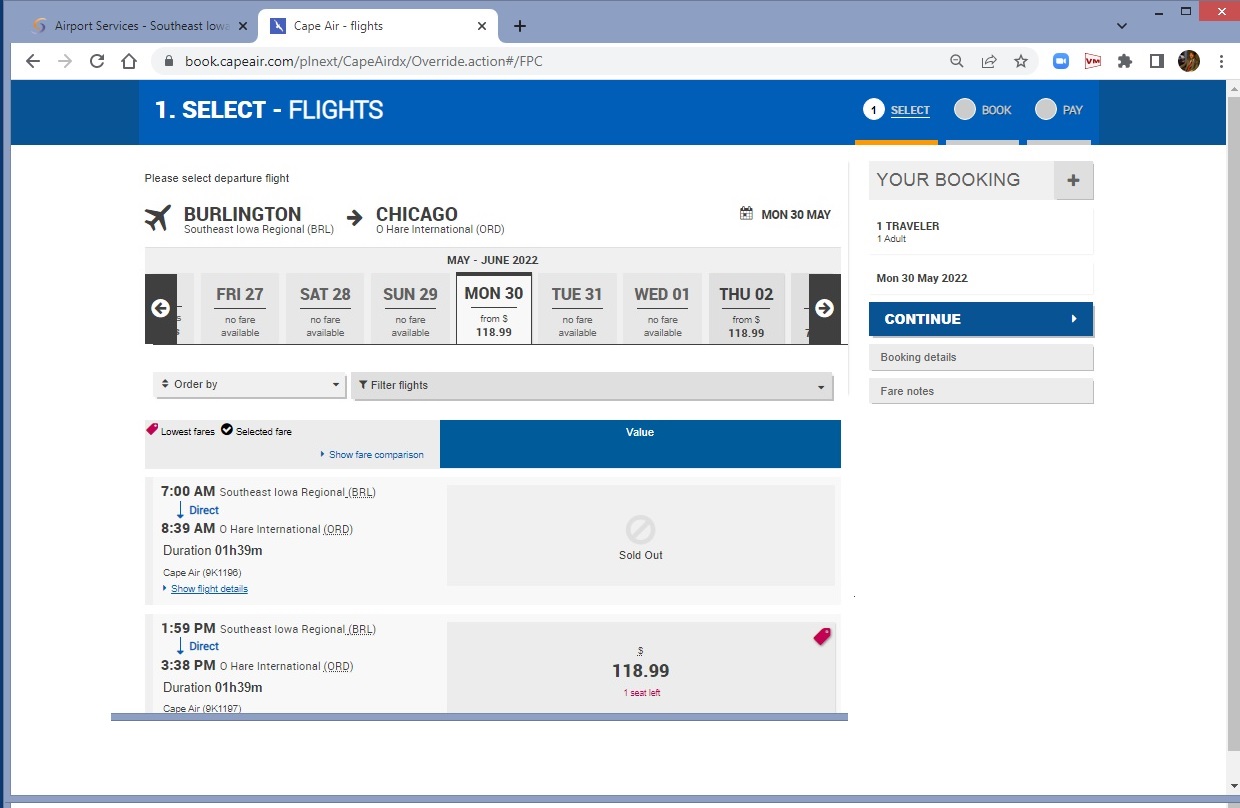Bookmark this page with the star icon
1240x808 pixels.
tap(1021, 61)
